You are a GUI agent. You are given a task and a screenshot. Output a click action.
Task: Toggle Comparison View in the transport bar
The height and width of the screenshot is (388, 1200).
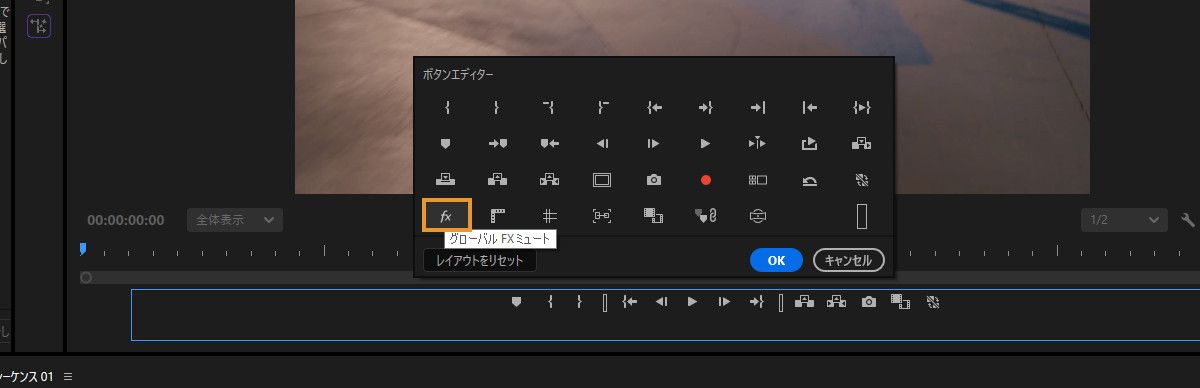pyautogui.click(x=900, y=301)
